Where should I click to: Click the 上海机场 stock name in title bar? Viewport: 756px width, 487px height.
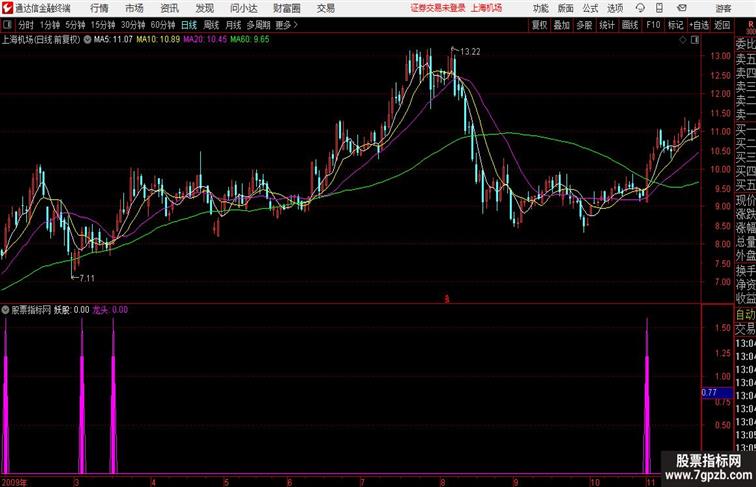click(x=486, y=8)
